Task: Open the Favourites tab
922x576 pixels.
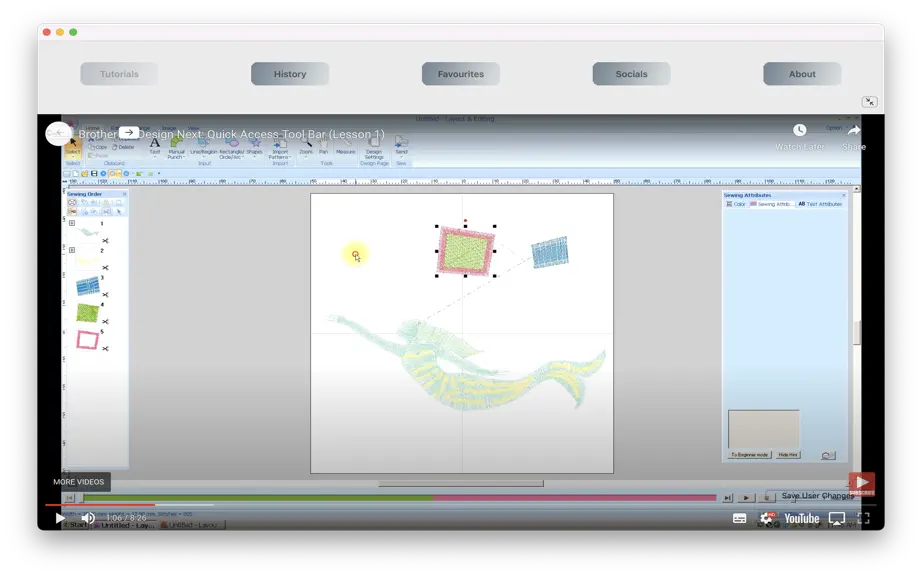Action: pyautogui.click(x=460, y=74)
